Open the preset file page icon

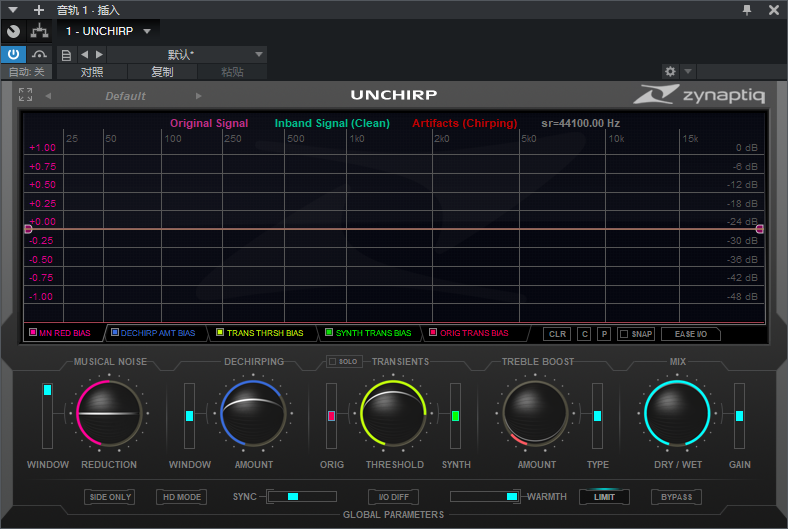pyautogui.click(x=66, y=55)
